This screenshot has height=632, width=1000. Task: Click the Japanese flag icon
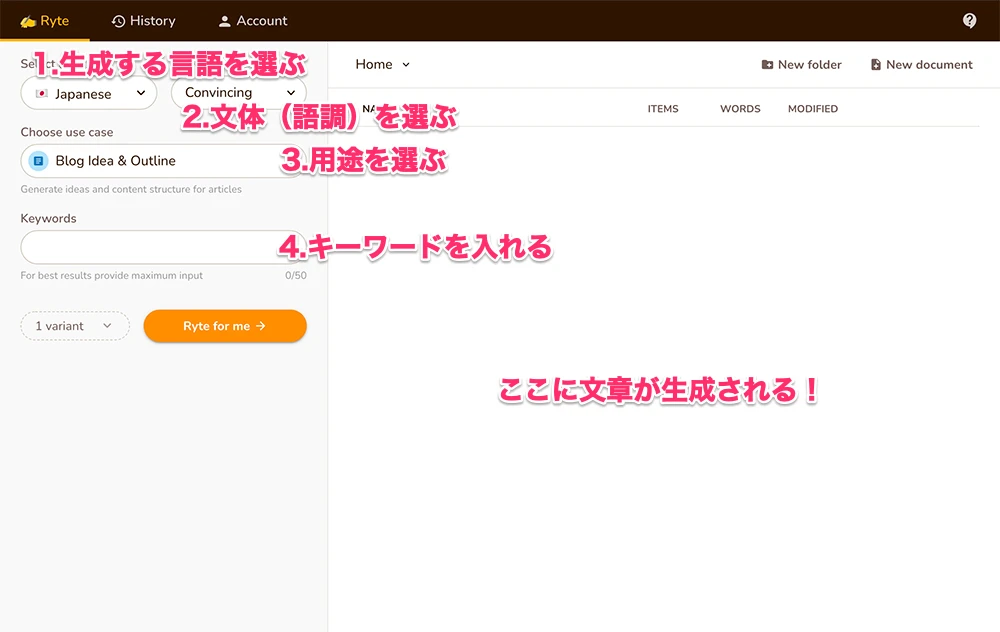point(42,94)
